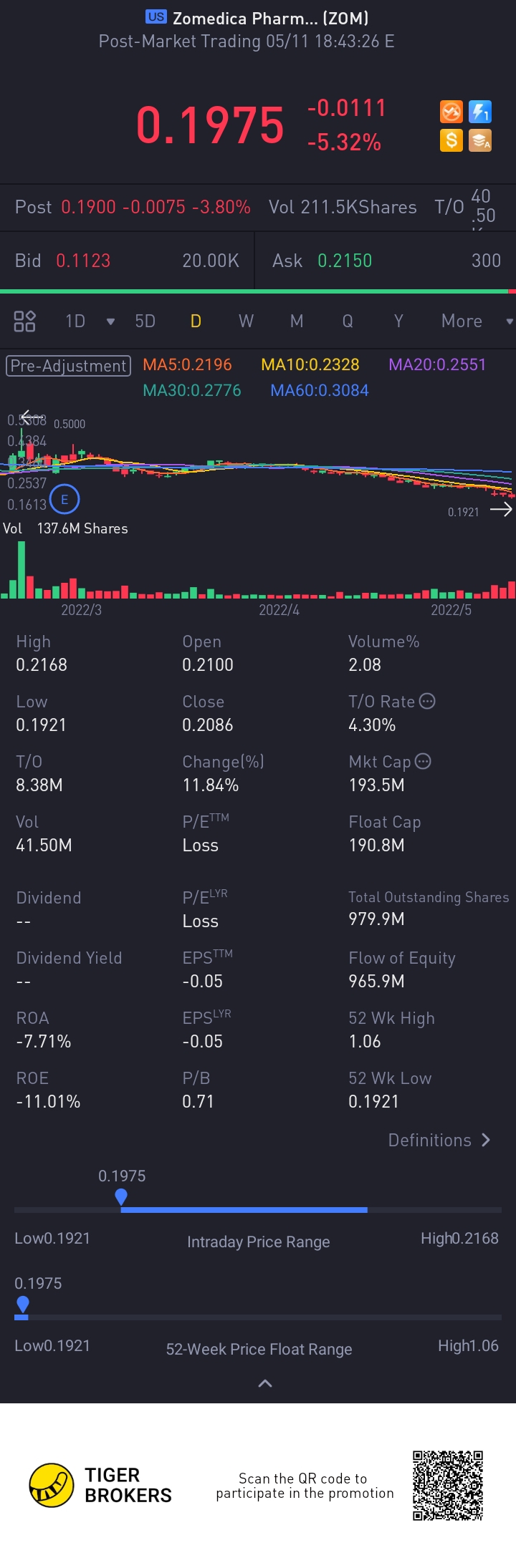Tap the circled E earnings marker on chart
The image size is (516, 1568).
point(64,500)
